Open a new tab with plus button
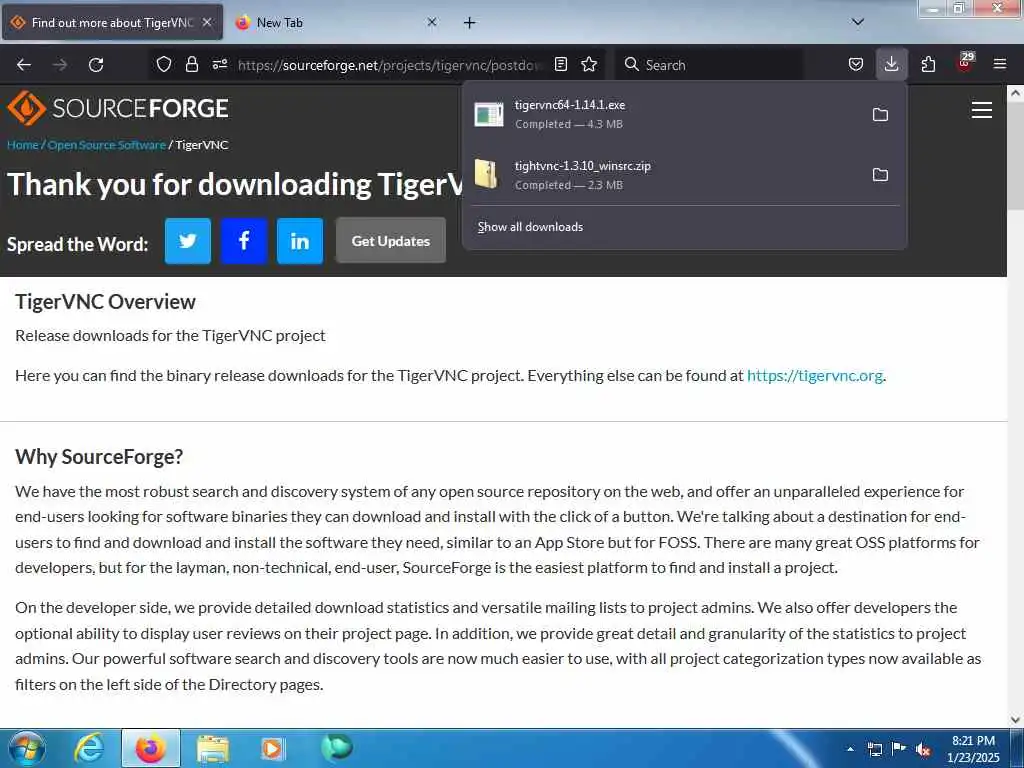Viewport: 1024px width, 768px height. pos(470,23)
